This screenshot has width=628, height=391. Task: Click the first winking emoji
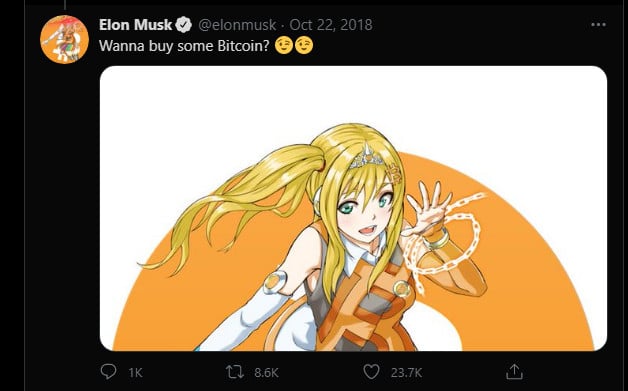(284, 46)
